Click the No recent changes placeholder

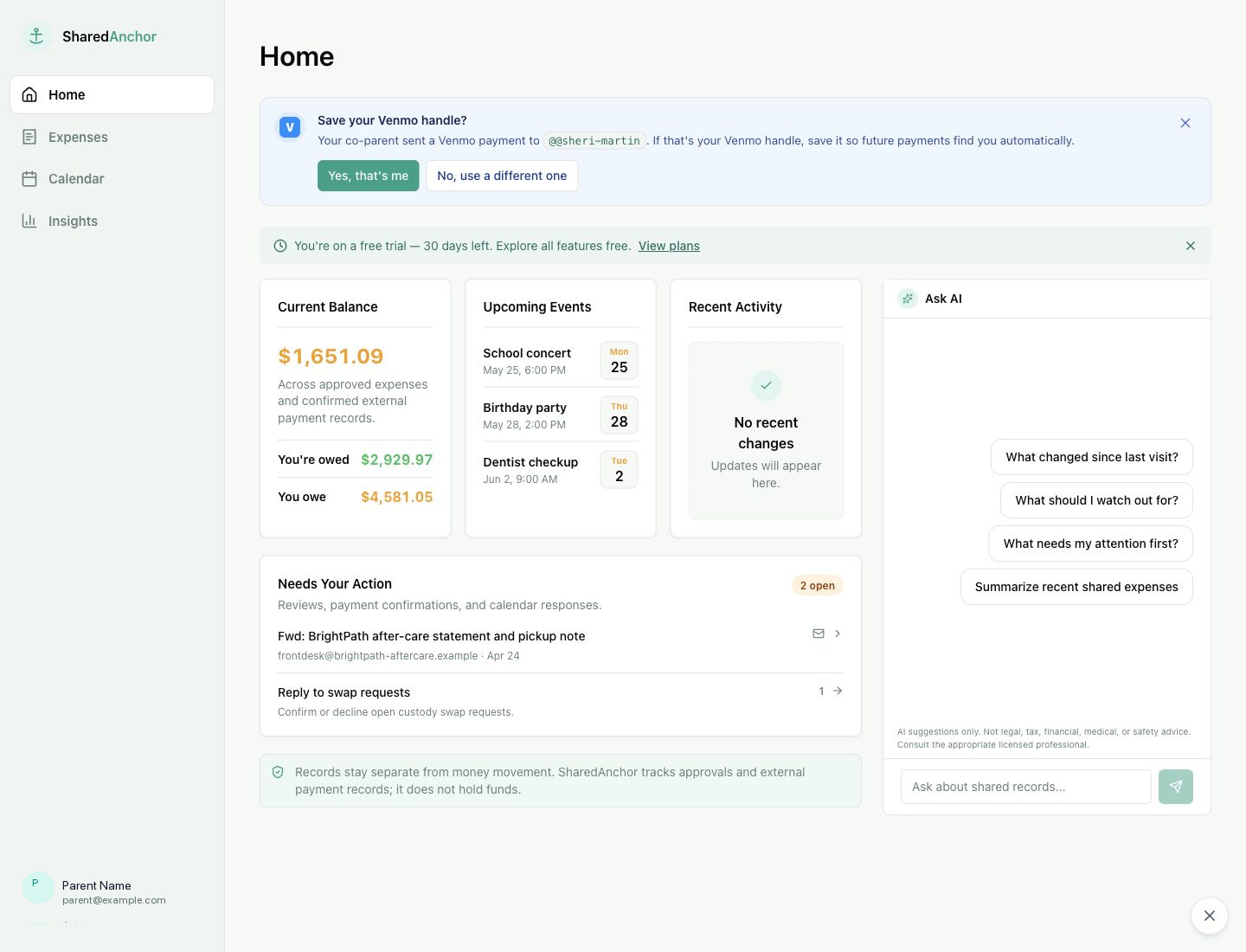pyautogui.click(x=766, y=431)
